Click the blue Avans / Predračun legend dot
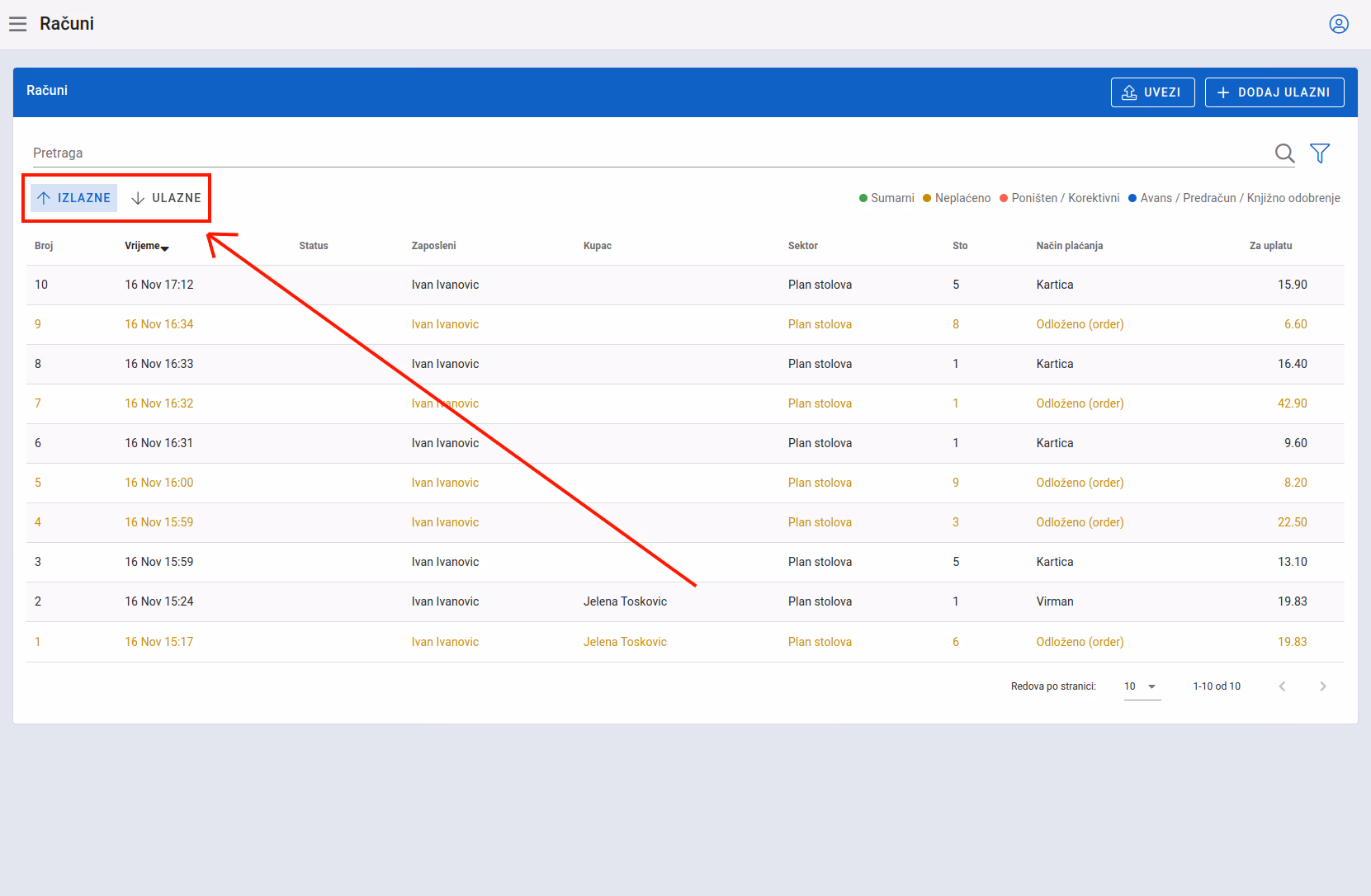 [x=1132, y=198]
